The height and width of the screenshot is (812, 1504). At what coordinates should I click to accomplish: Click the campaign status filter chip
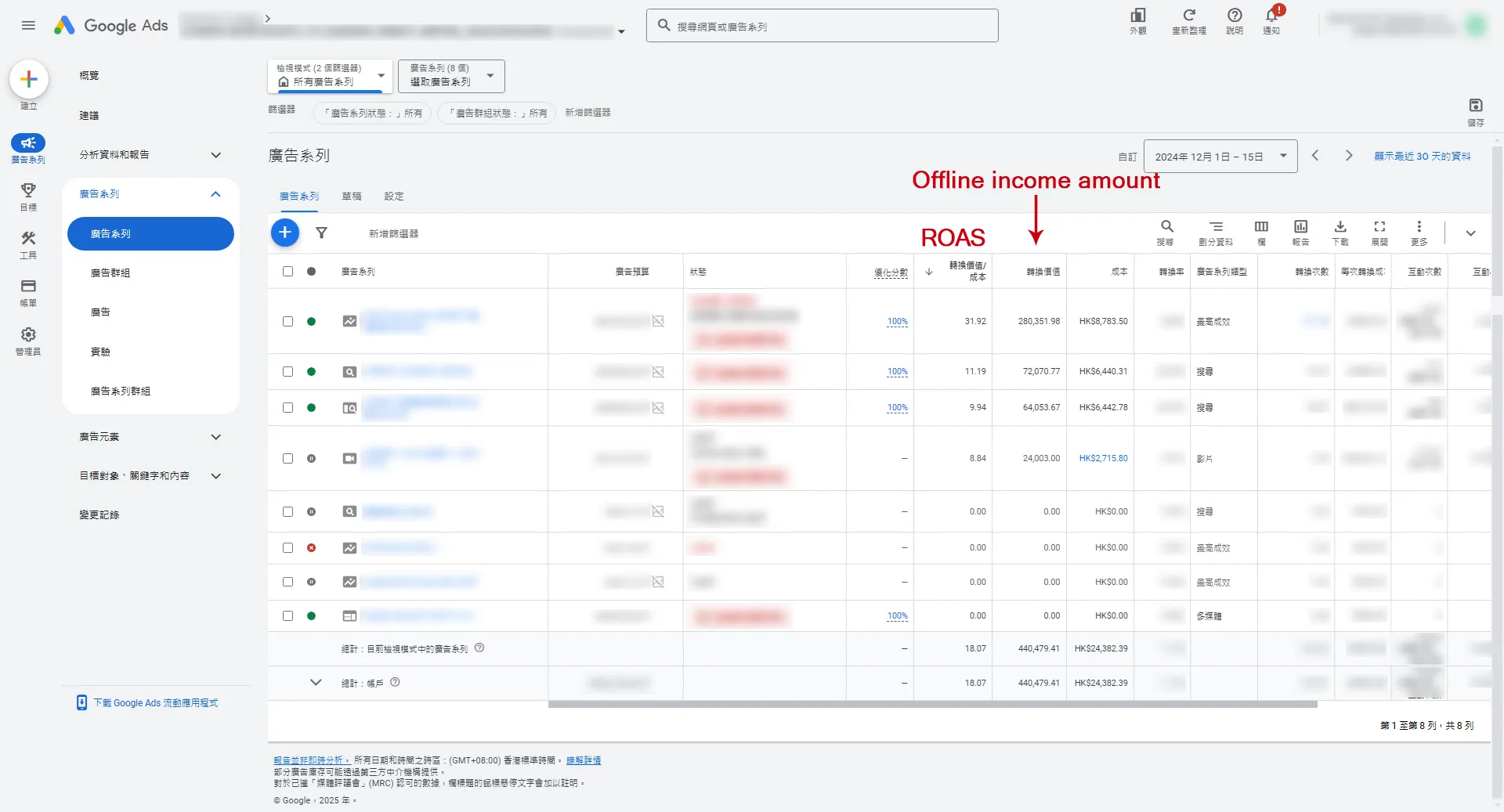point(372,113)
